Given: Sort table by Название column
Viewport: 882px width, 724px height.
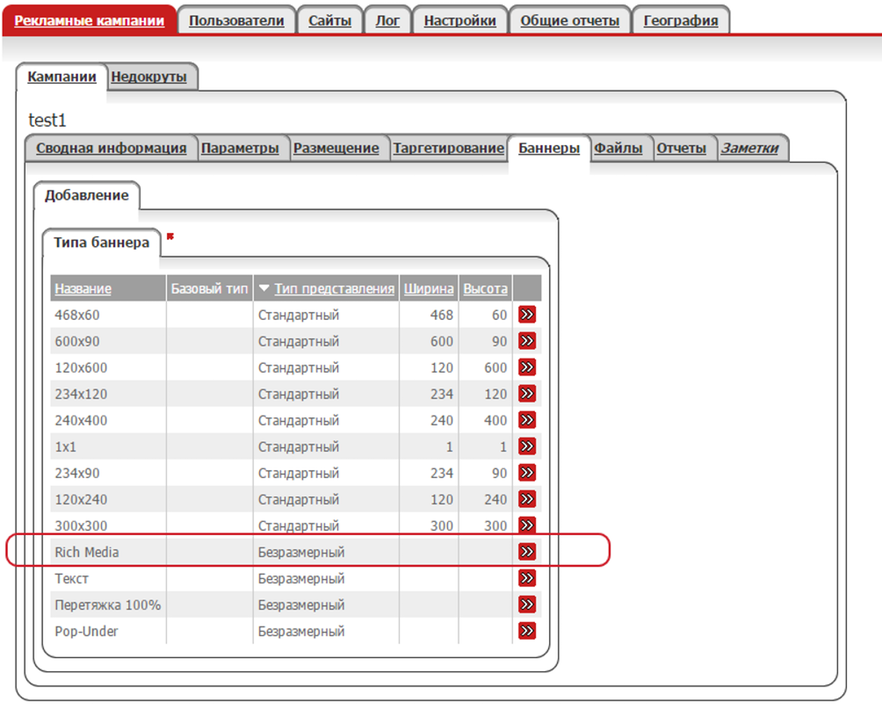Looking at the screenshot, I should (x=83, y=289).
